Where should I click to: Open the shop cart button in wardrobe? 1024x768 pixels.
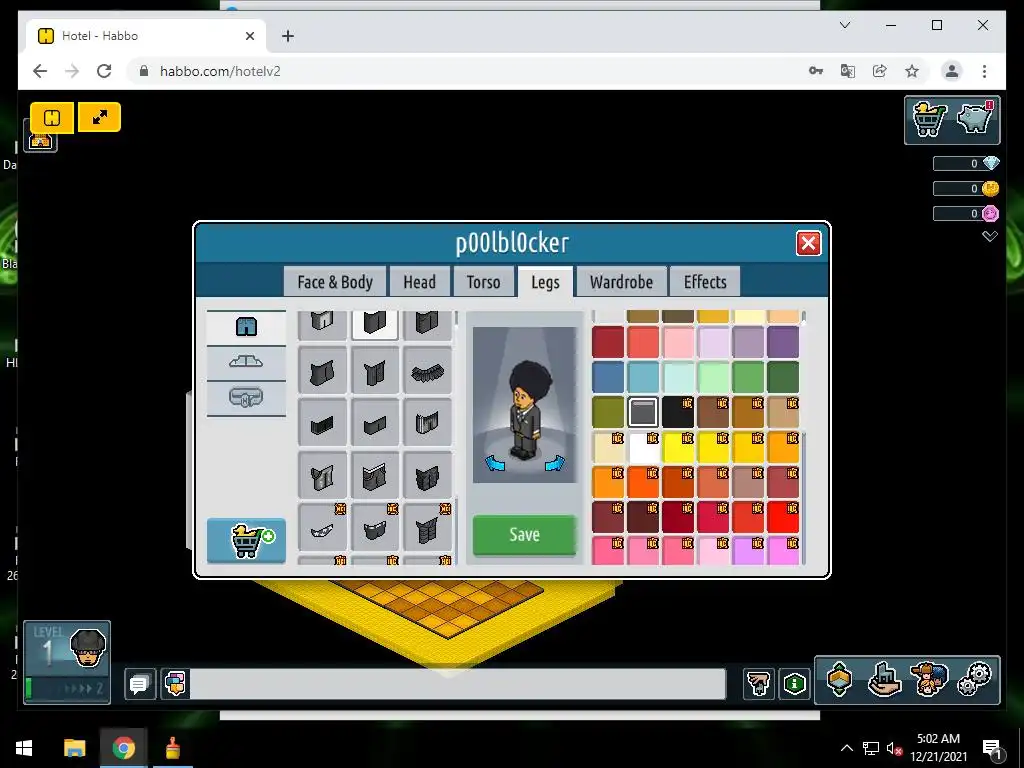(246, 540)
